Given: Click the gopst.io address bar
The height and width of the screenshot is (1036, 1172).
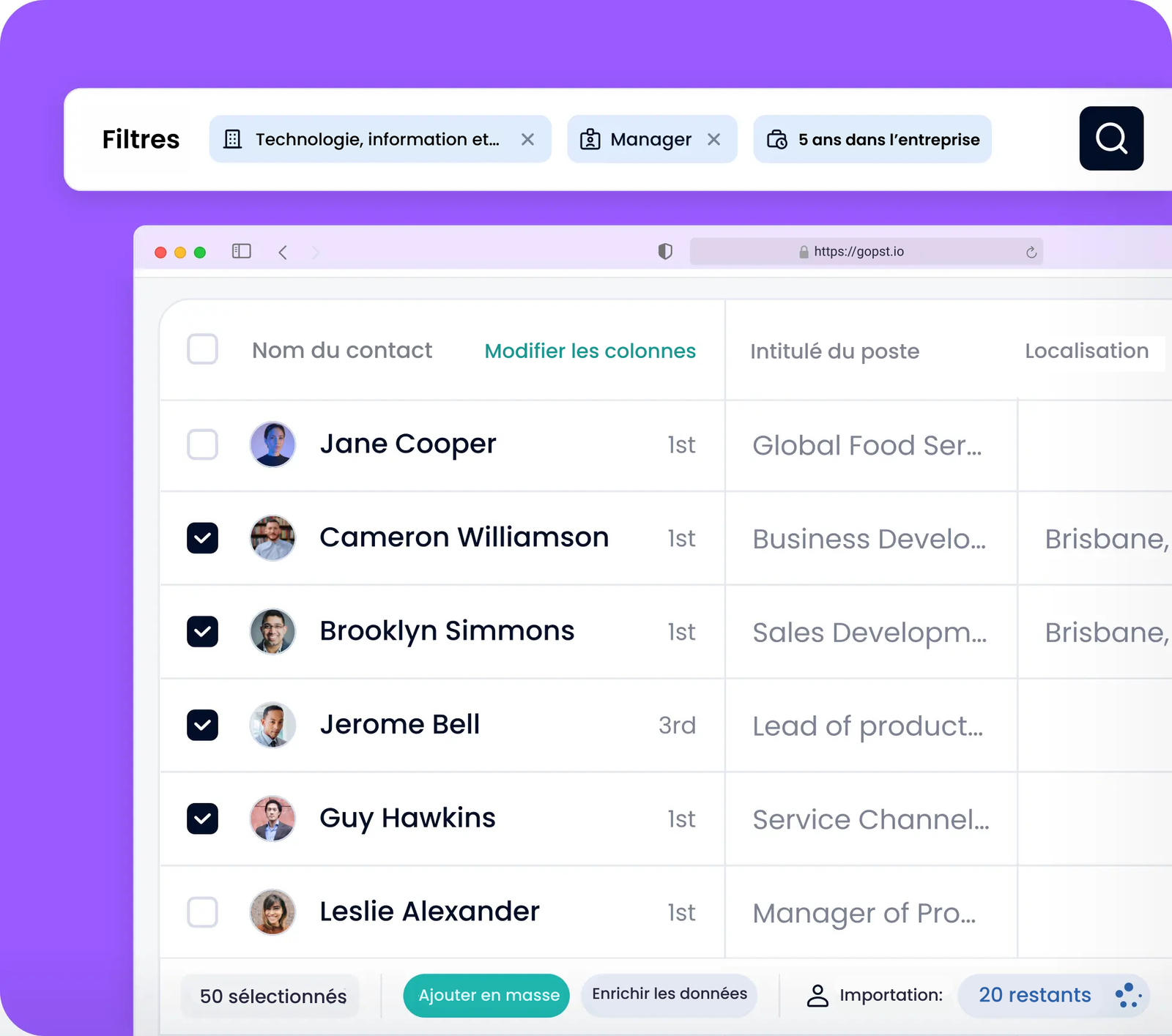Looking at the screenshot, I should pyautogui.click(x=858, y=252).
